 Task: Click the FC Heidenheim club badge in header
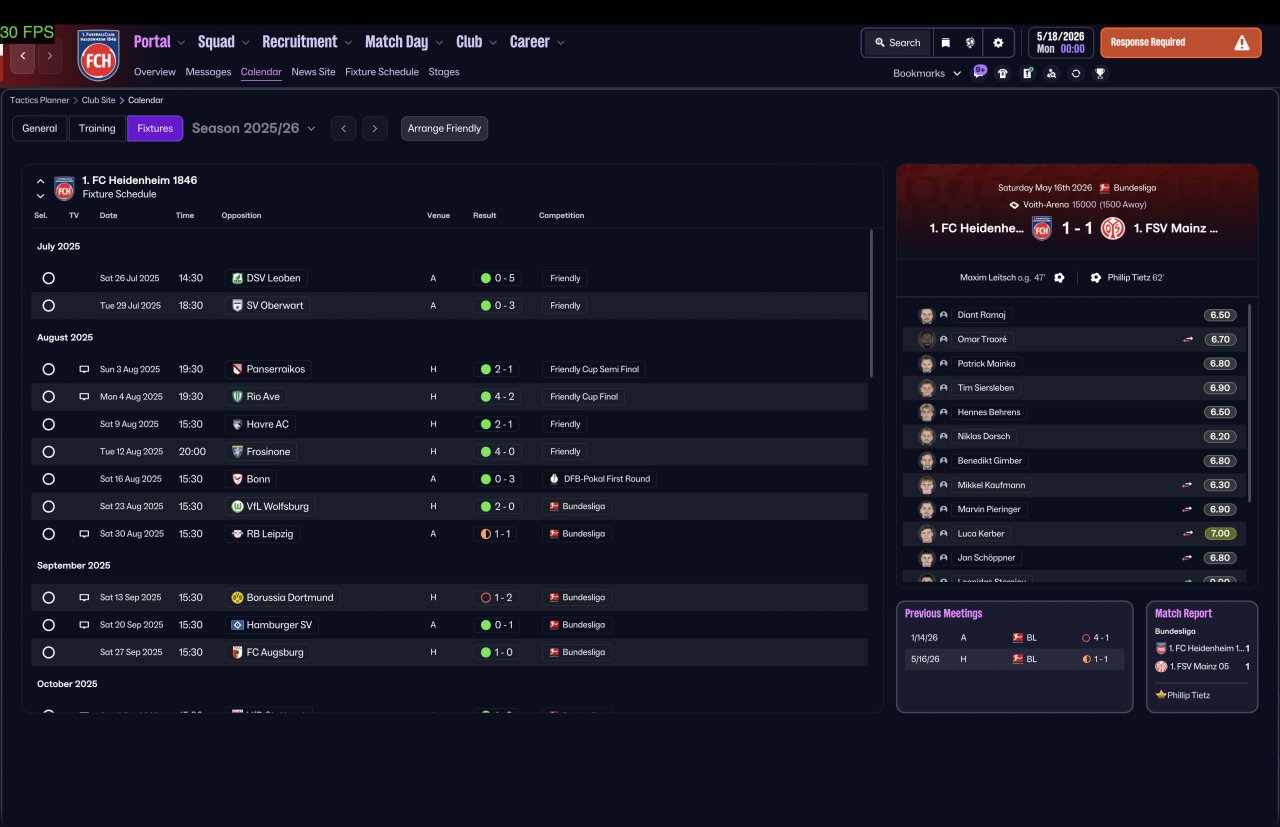coord(98,55)
